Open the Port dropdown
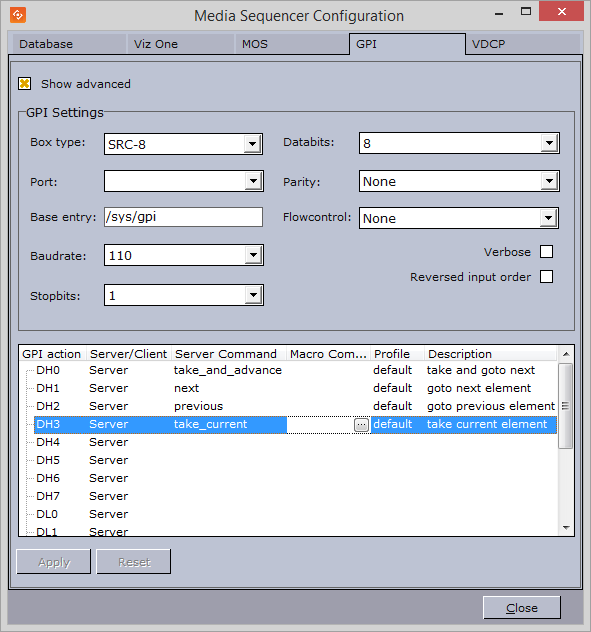The height and width of the screenshot is (632, 591). (253, 181)
